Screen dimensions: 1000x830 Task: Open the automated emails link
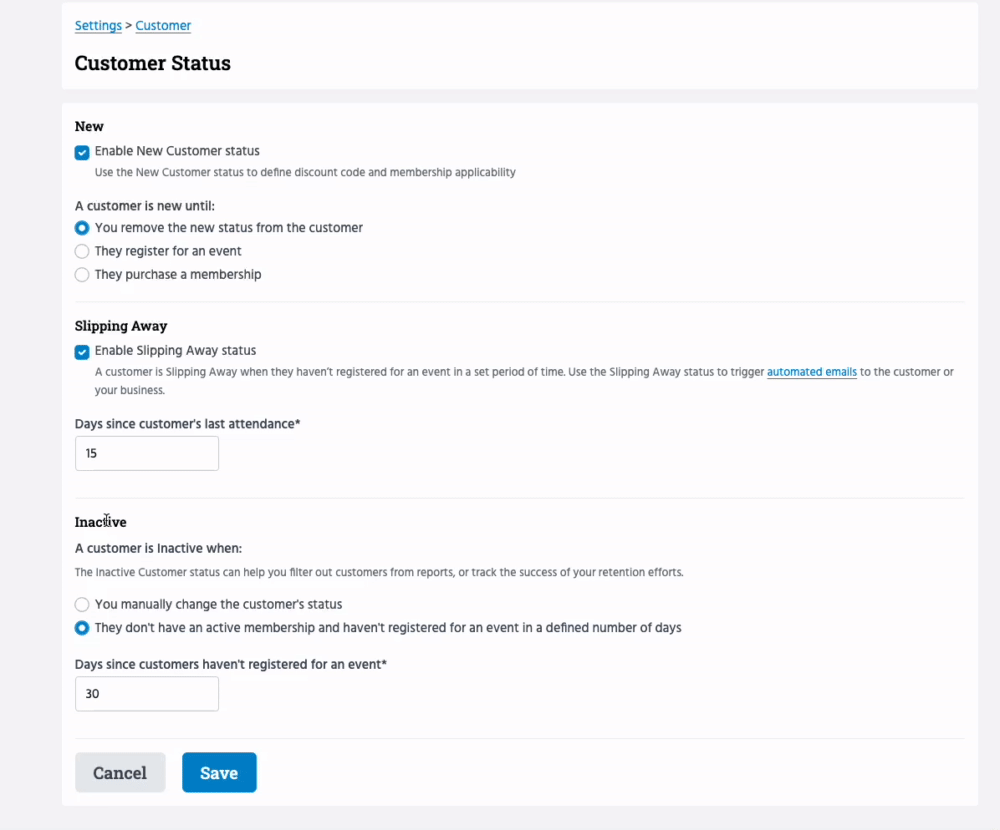(x=811, y=372)
